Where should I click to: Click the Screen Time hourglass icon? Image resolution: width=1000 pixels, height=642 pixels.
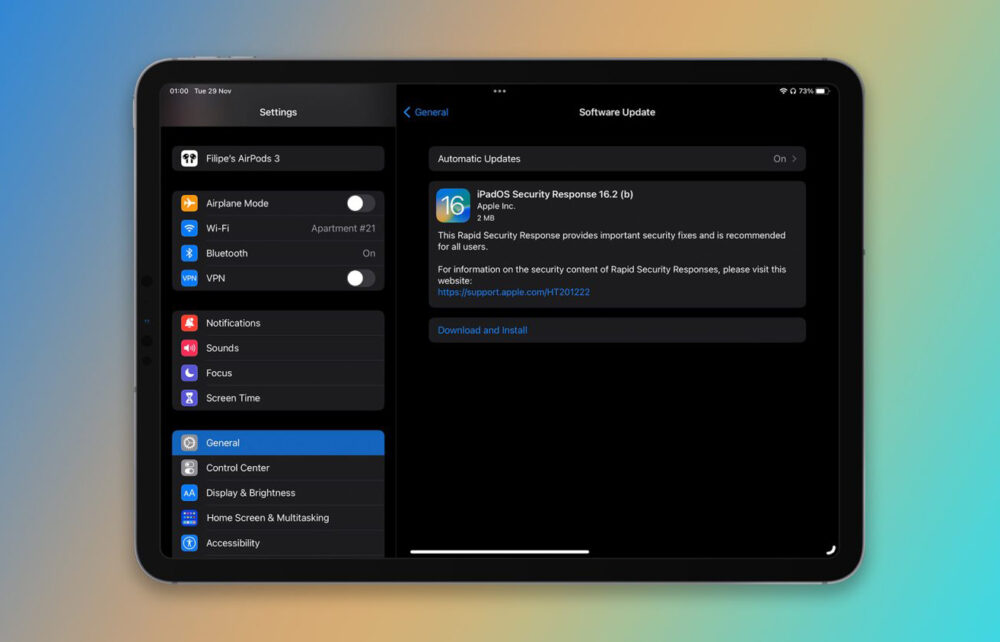[188, 397]
